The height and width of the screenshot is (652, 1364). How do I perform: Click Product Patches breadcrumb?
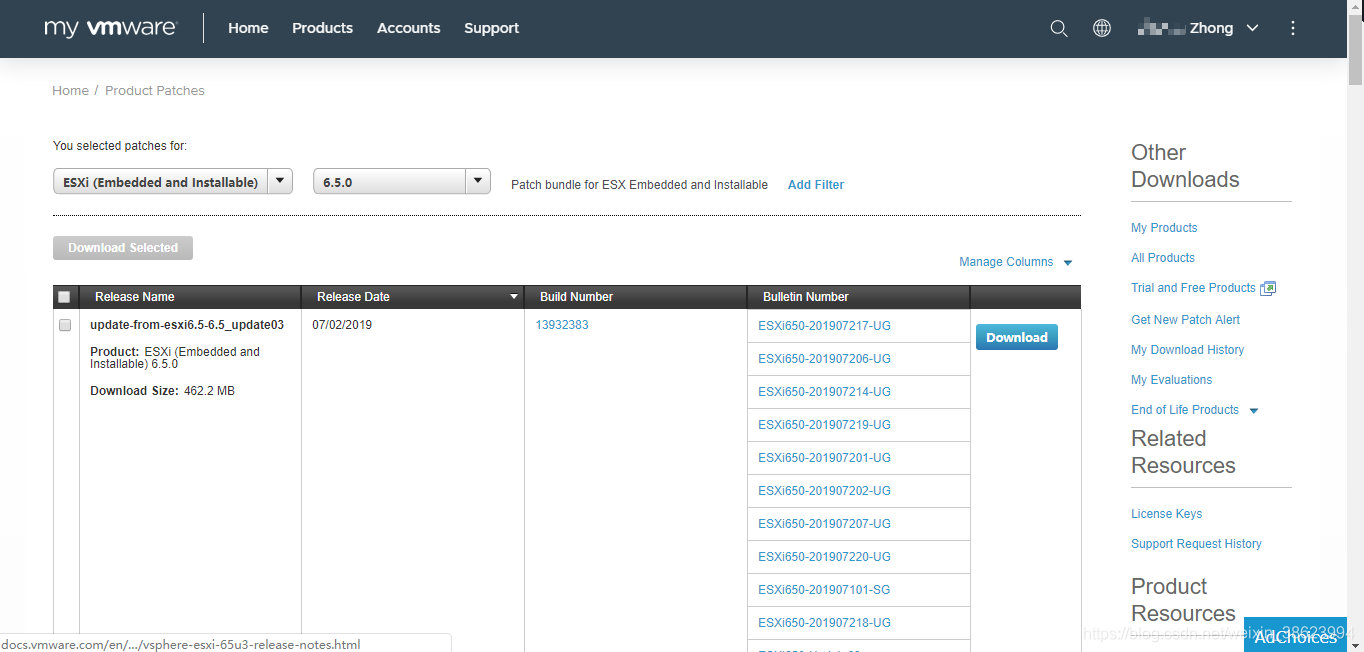[x=155, y=90]
